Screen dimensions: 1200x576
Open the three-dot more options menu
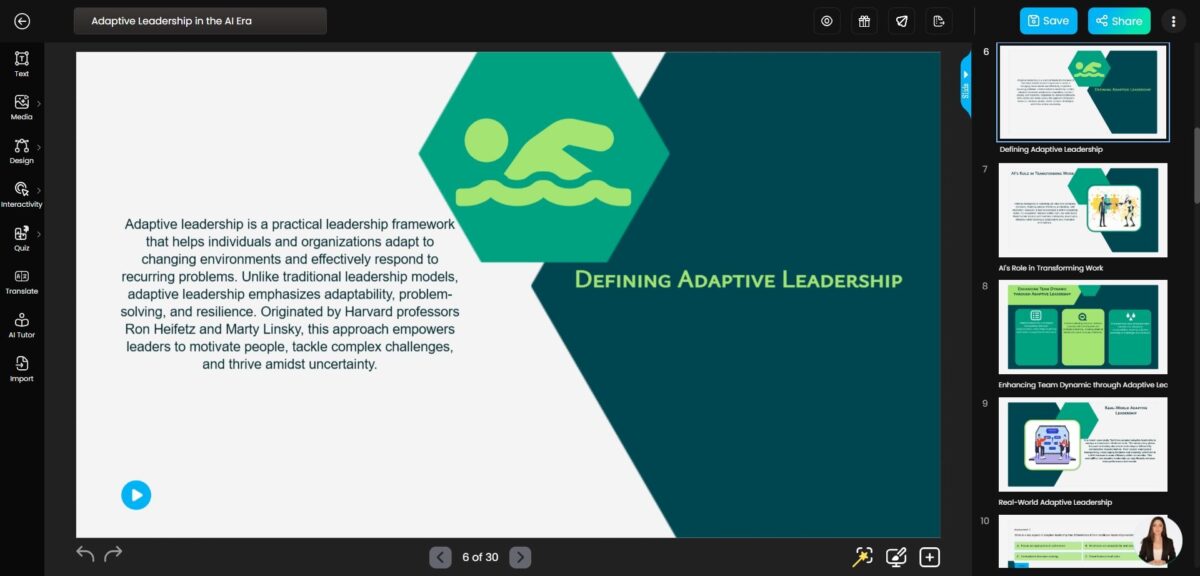tap(1173, 21)
